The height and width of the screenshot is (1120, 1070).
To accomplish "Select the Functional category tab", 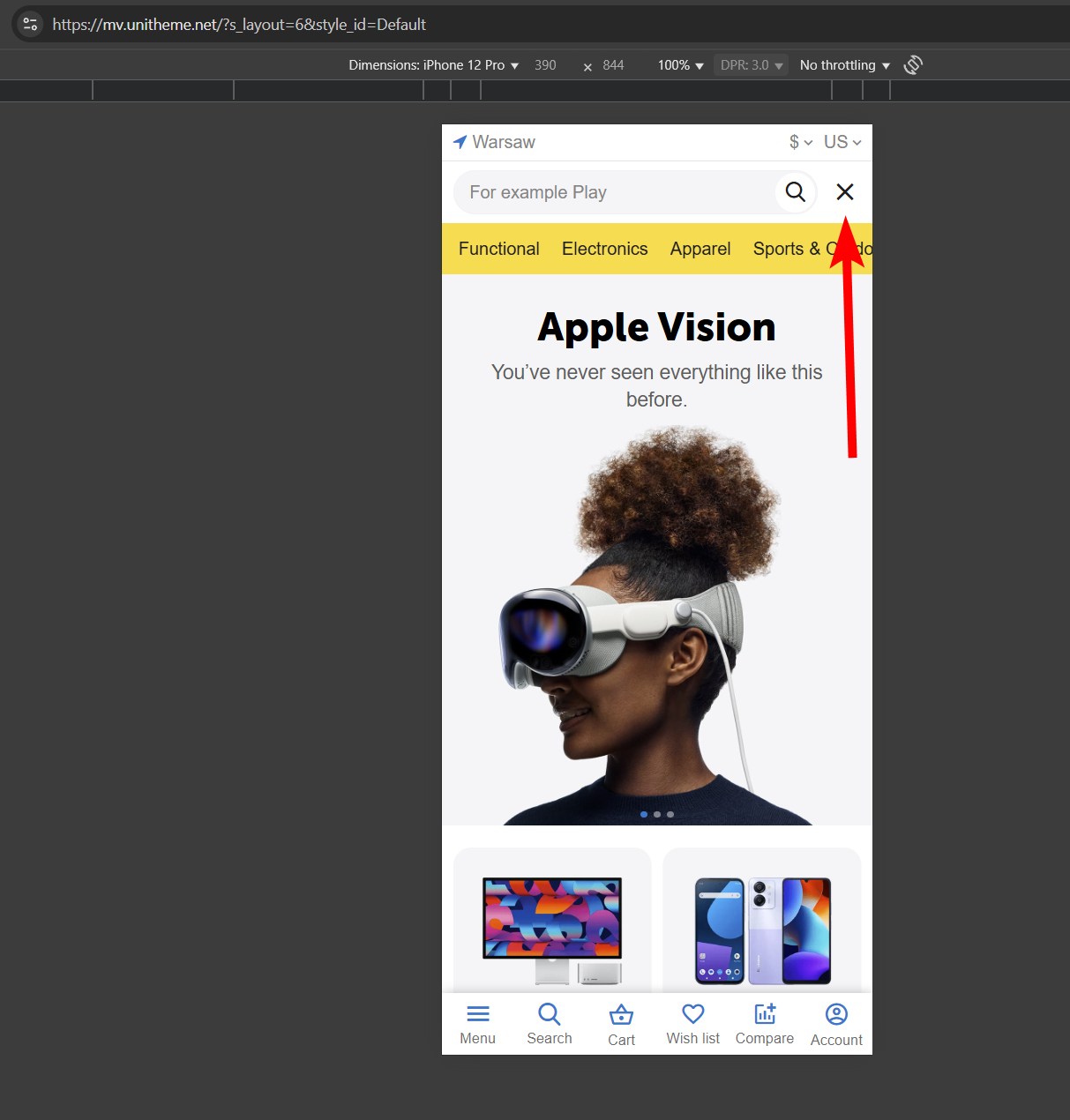I will pyautogui.click(x=499, y=249).
